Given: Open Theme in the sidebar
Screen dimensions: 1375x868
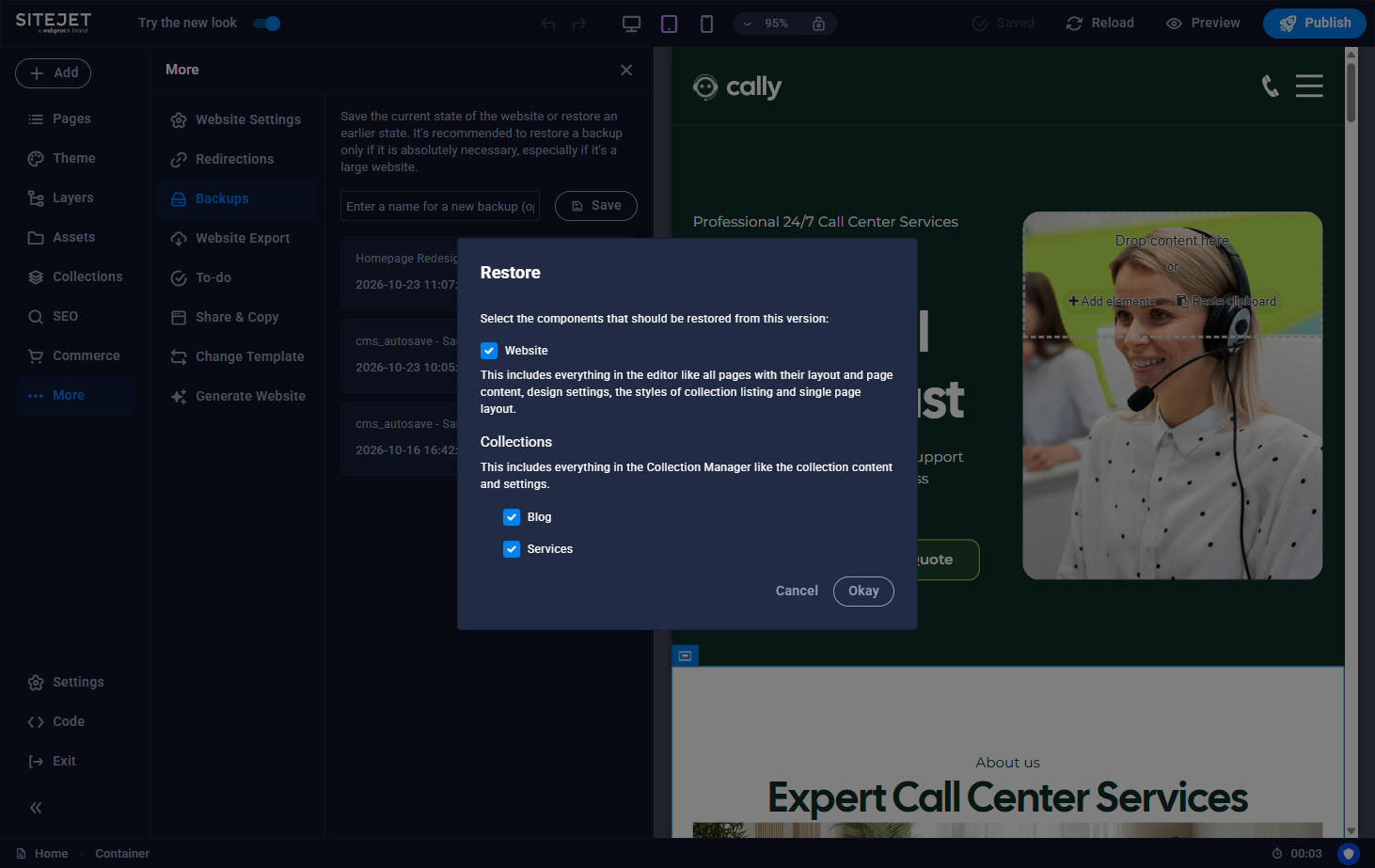Looking at the screenshot, I should (74, 159).
